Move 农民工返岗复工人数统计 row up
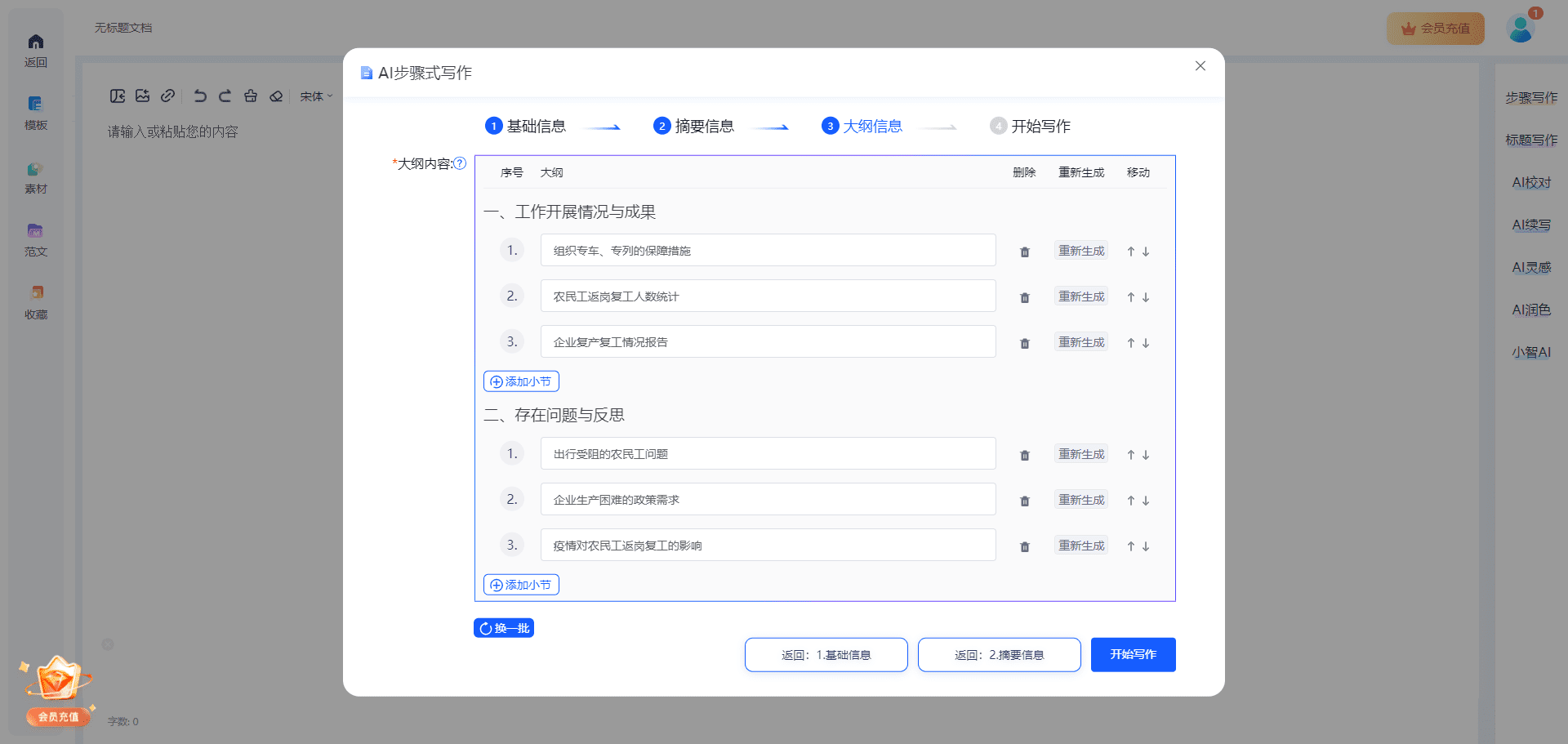1568x744 pixels. tap(1130, 297)
